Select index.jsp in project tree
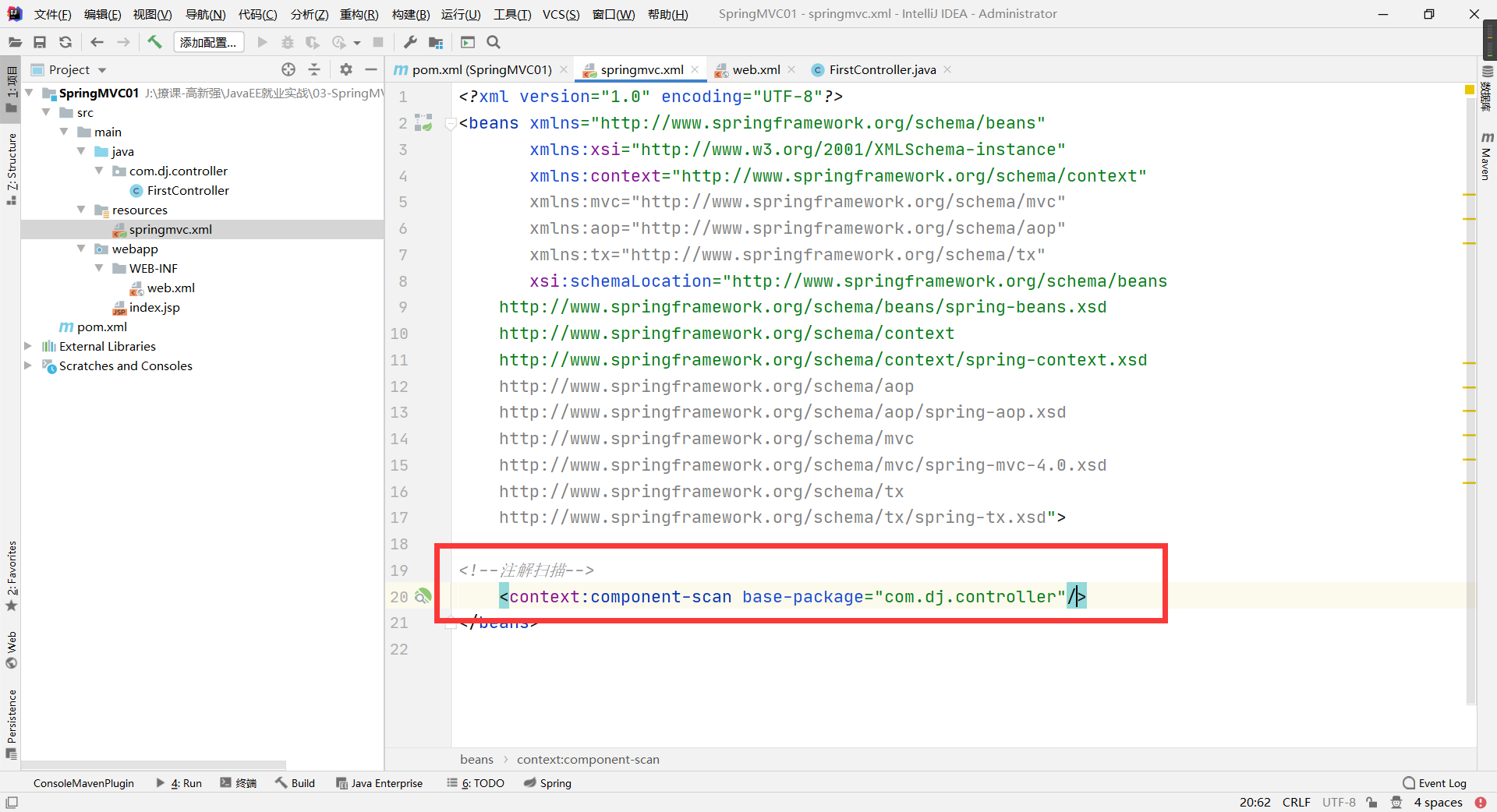 coord(154,307)
